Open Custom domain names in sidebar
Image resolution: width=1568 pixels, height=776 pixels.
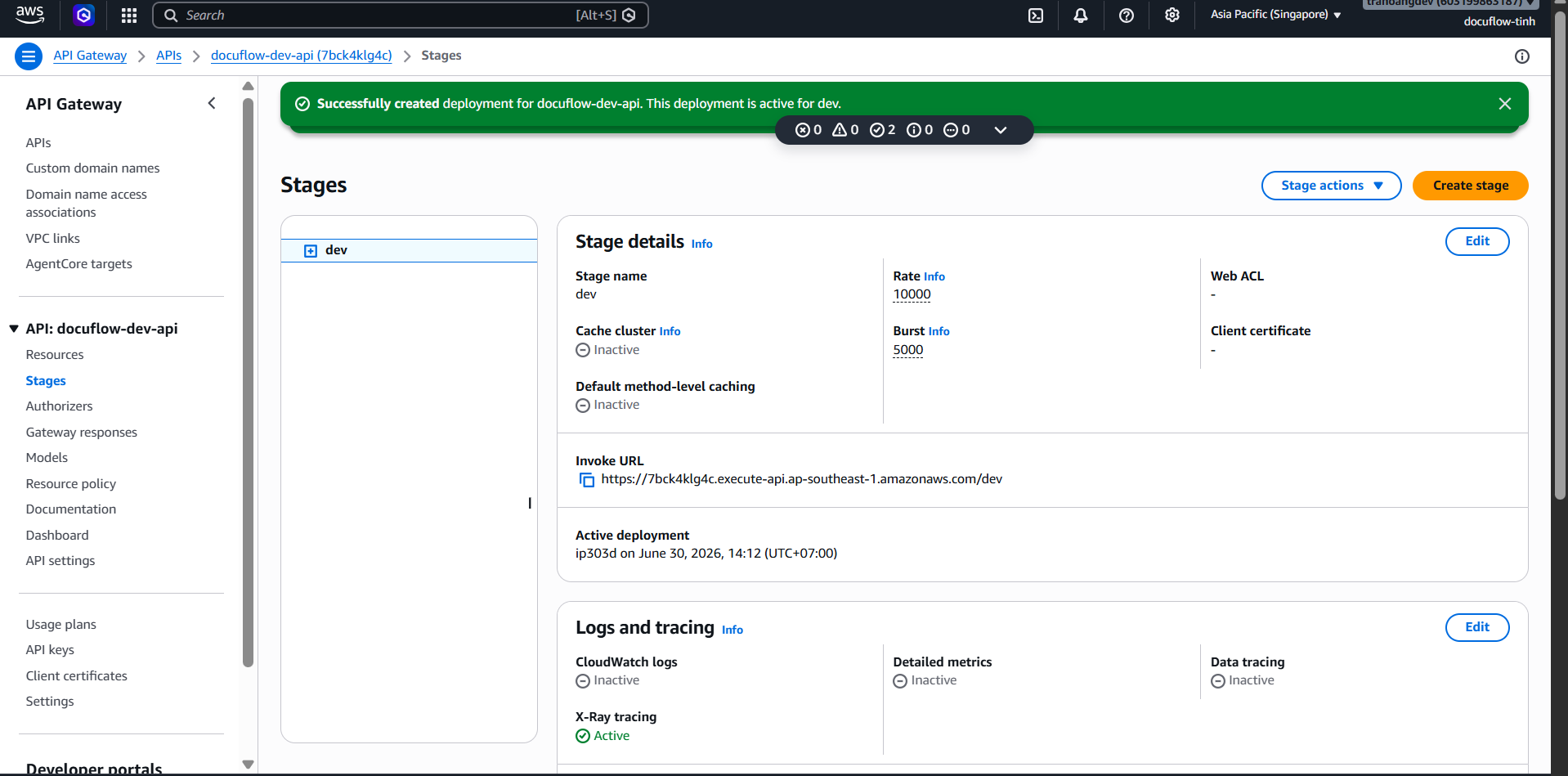click(x=92, y=168)
